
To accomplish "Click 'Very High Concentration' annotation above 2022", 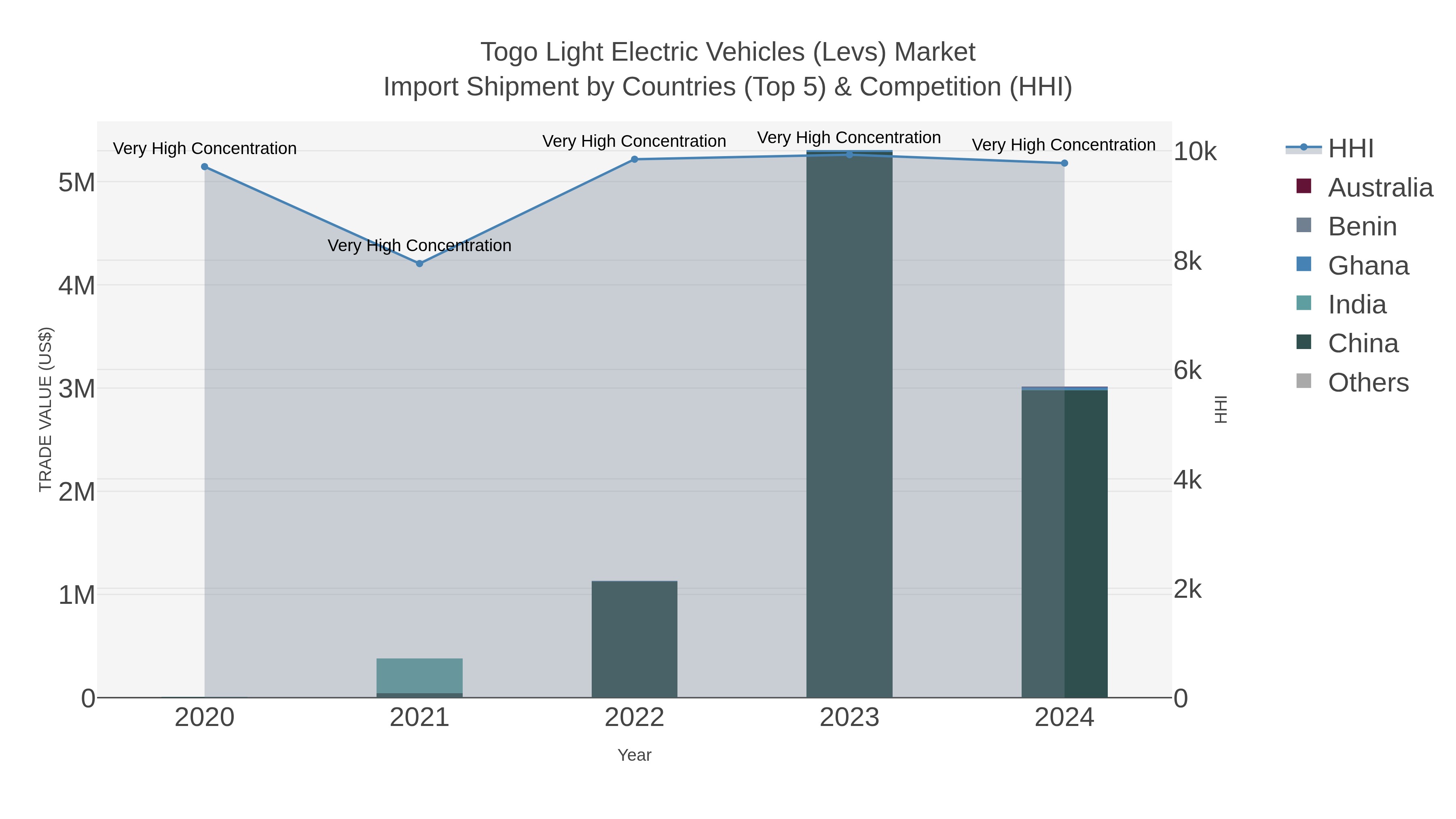I will 634,141.
